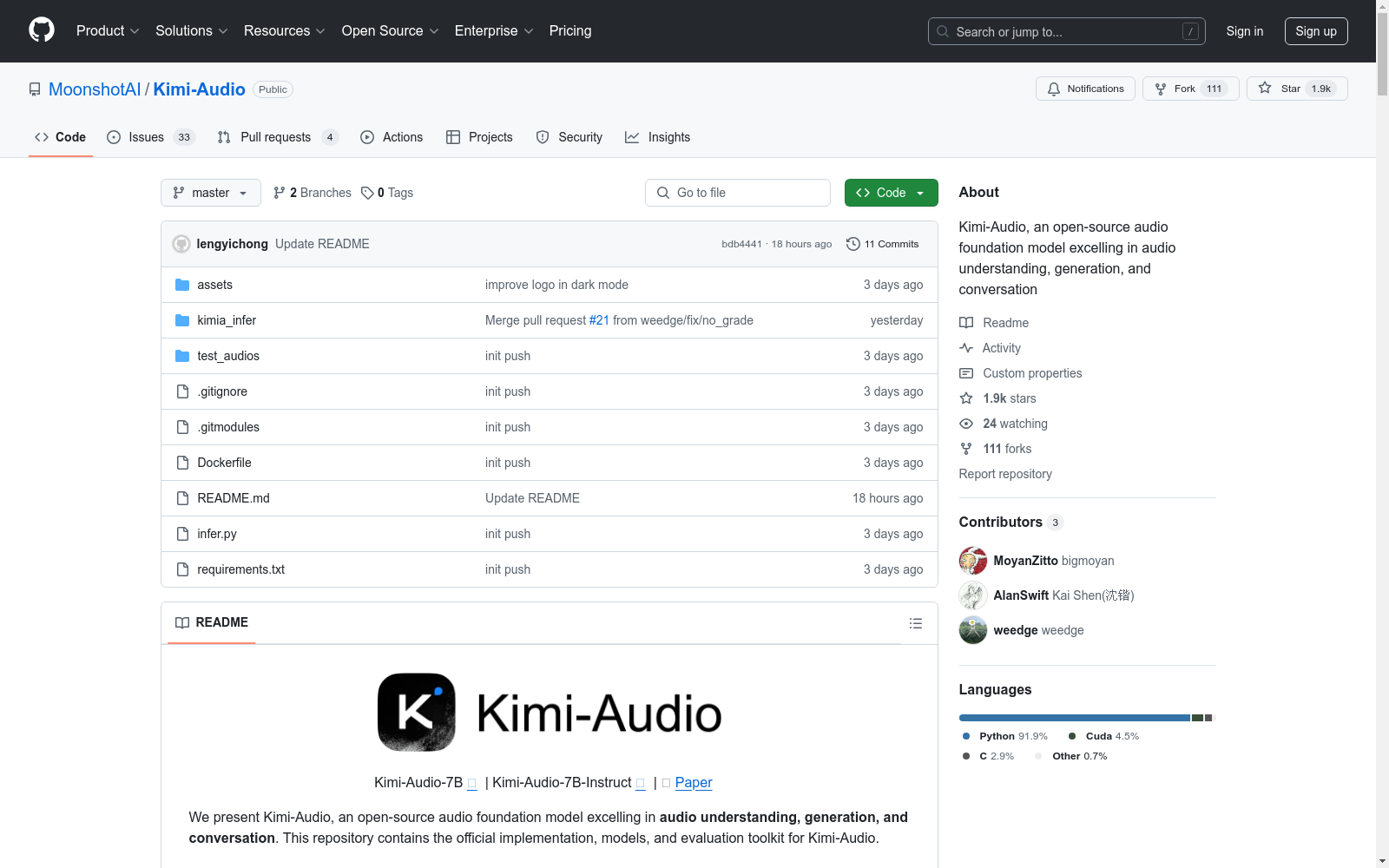Select the Code tab
Viewport: 1389px width, 868px height.
coord(61,137)
